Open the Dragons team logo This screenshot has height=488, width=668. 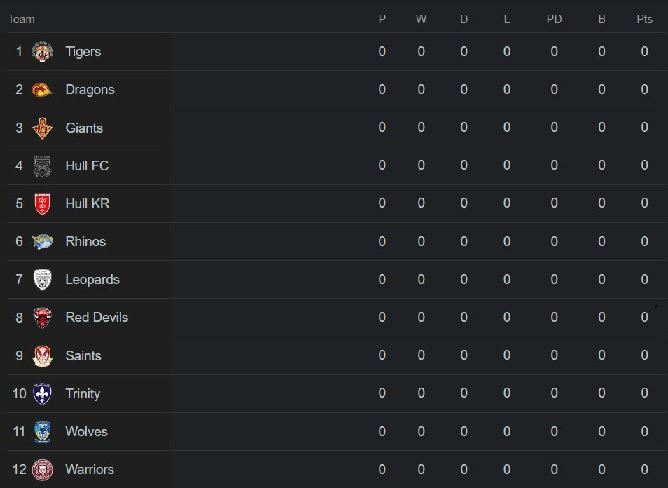[43, 90]
